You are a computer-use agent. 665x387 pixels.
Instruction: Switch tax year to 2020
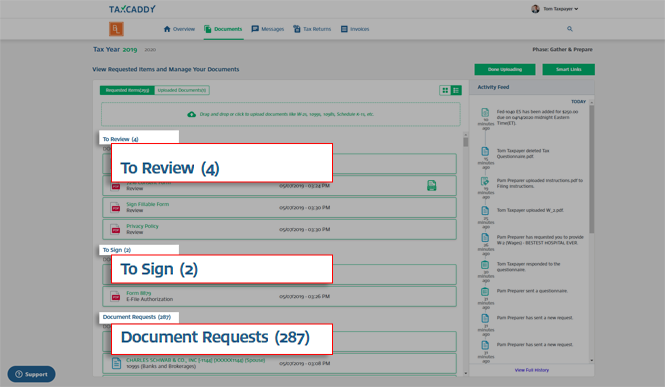click(150, 50)
